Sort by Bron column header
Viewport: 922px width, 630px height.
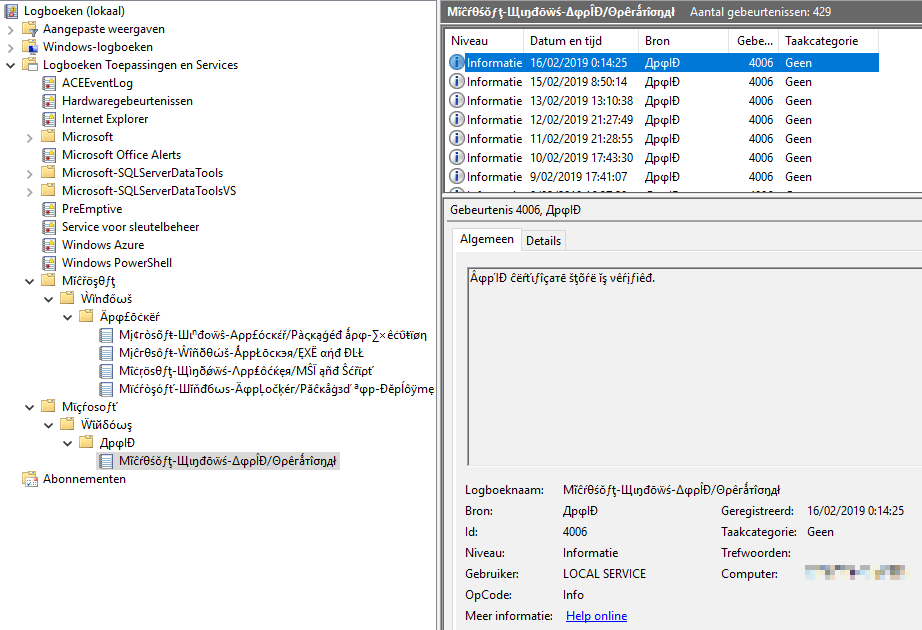[683, 41]
